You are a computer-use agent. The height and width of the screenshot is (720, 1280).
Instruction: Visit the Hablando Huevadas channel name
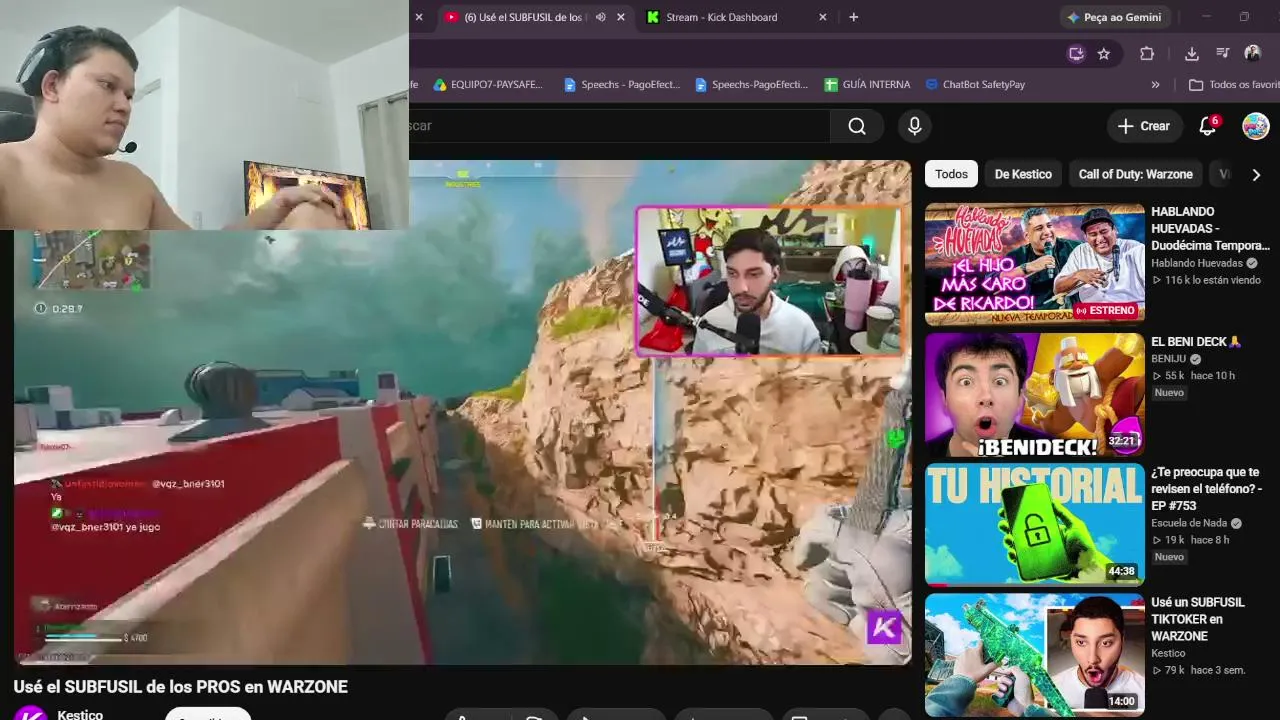[1197, 263]
